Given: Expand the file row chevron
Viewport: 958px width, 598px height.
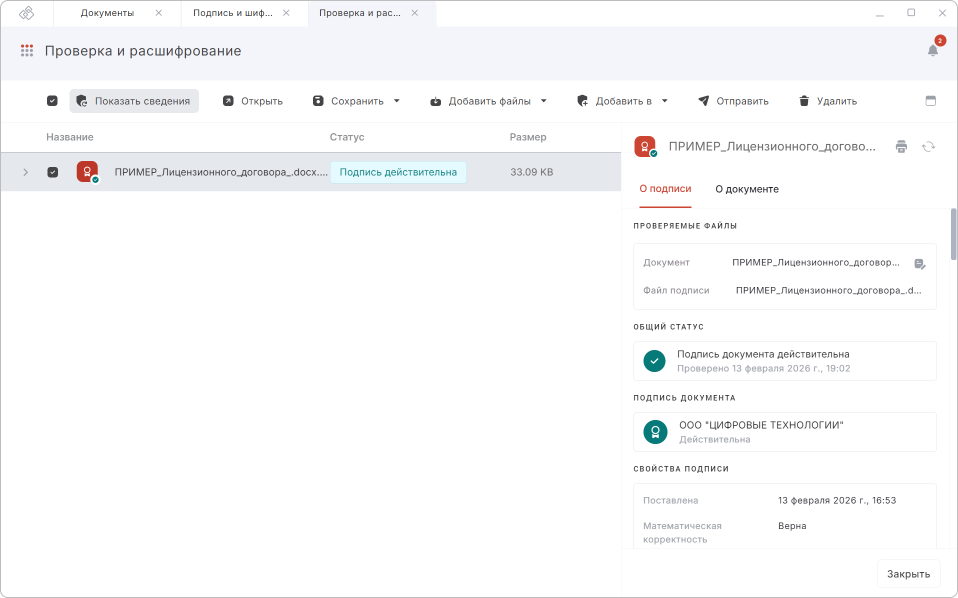Looking at the screenshot, I should [x=26, y=172].
